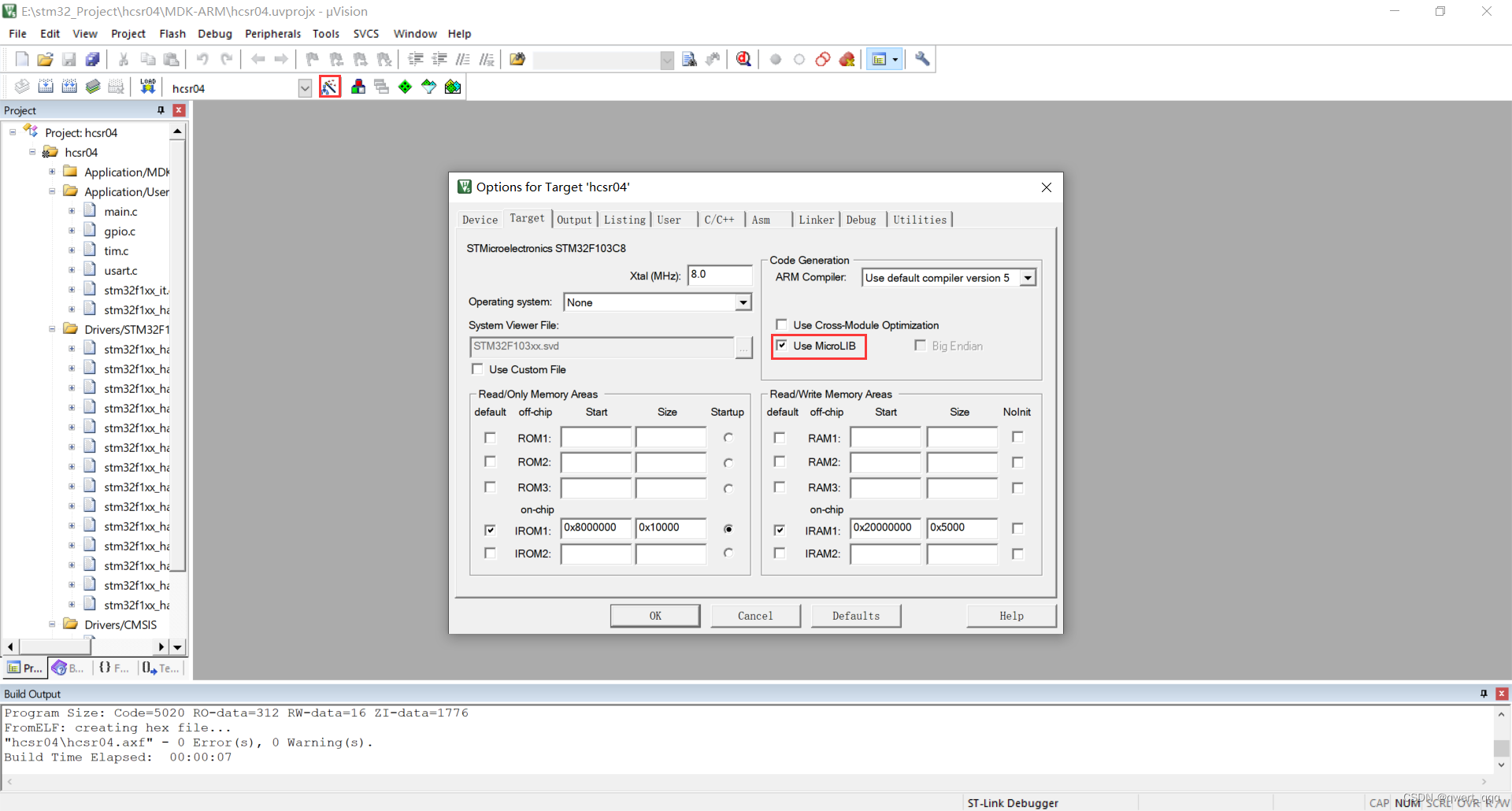Open Configuration wrench icon
Image resolution: width=1512 pixels, height=811 pixels.
tap(922, 59)
